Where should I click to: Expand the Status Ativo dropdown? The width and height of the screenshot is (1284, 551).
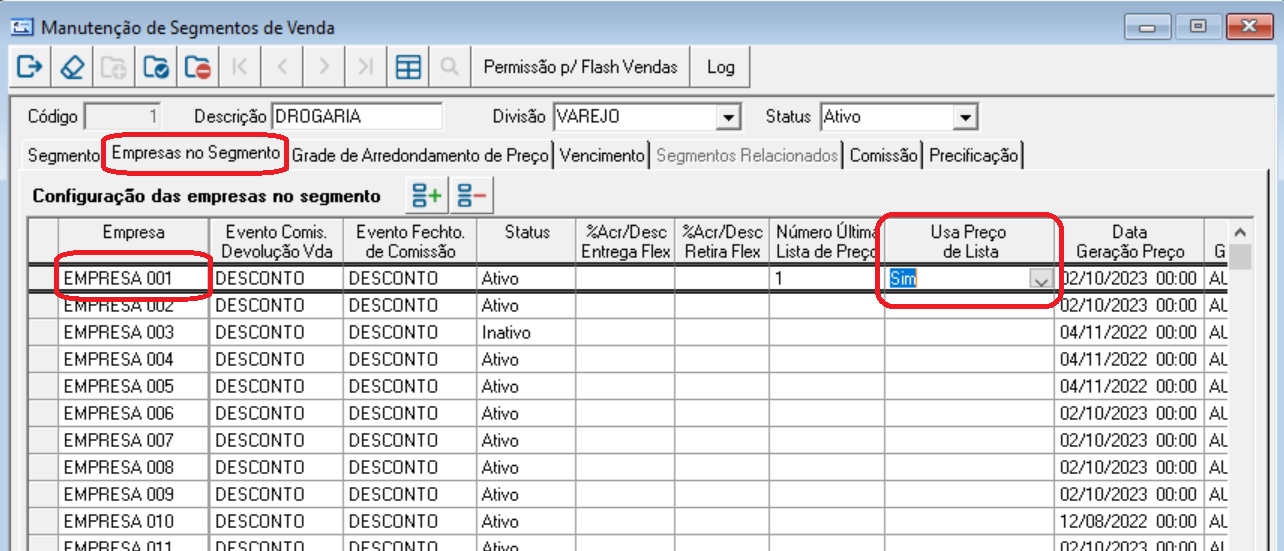pos(964,117)
